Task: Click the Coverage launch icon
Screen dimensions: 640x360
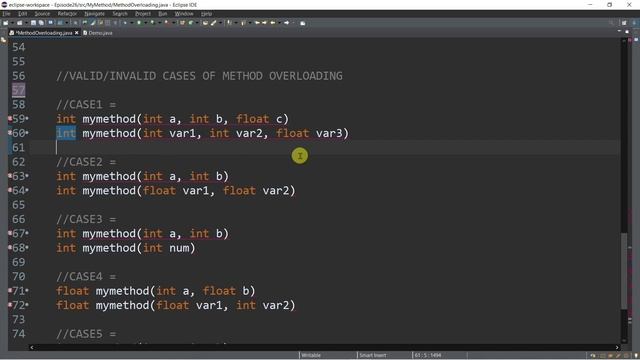Action: (x=152, y=23)
